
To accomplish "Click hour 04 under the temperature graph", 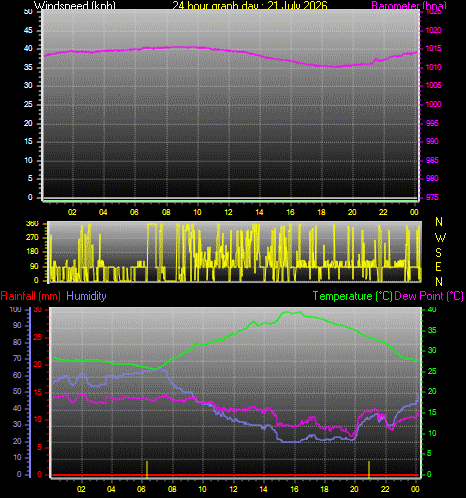I will 111,489.
